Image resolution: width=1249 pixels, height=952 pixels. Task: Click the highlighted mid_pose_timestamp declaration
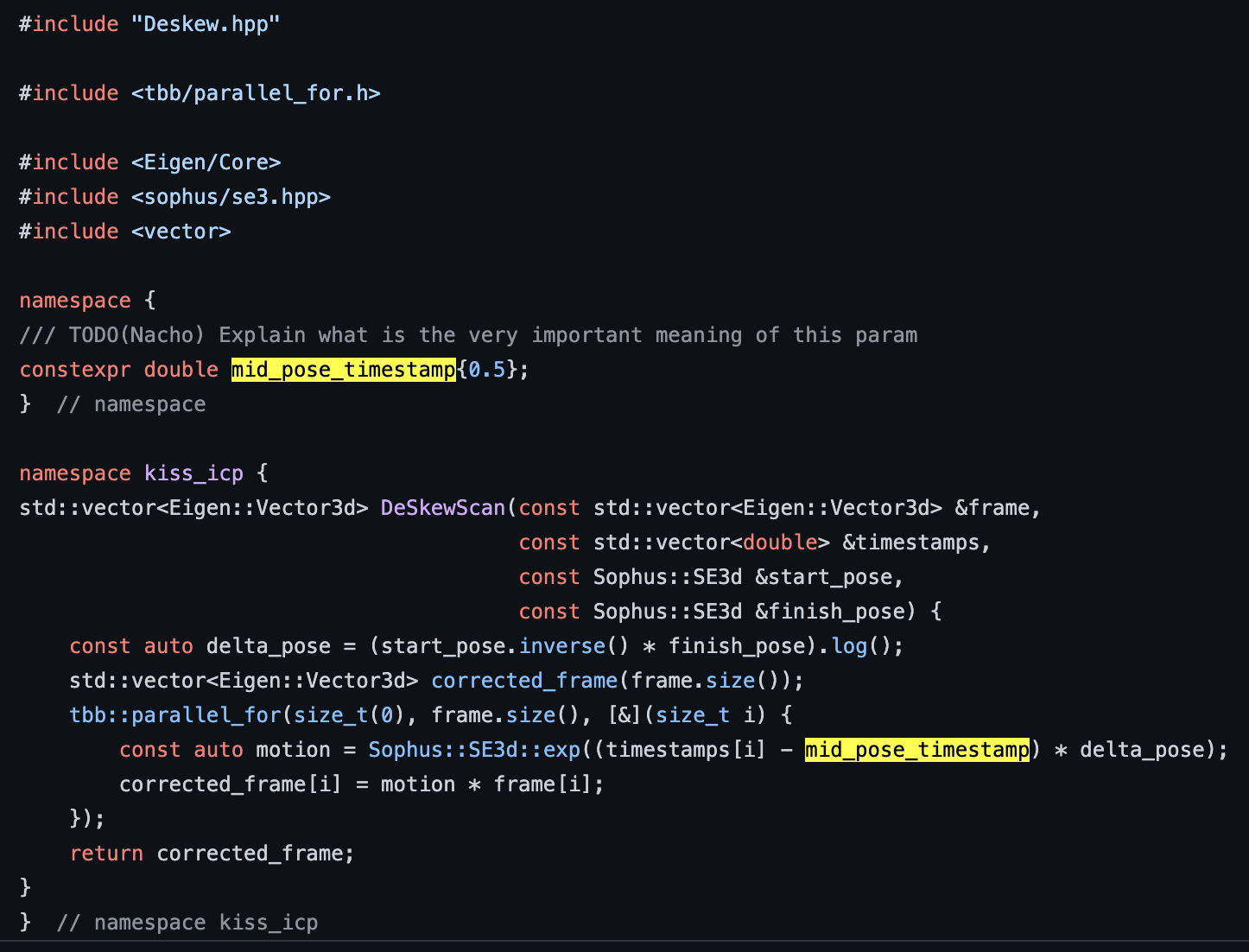pyautogui.click(x=342, y=369)
